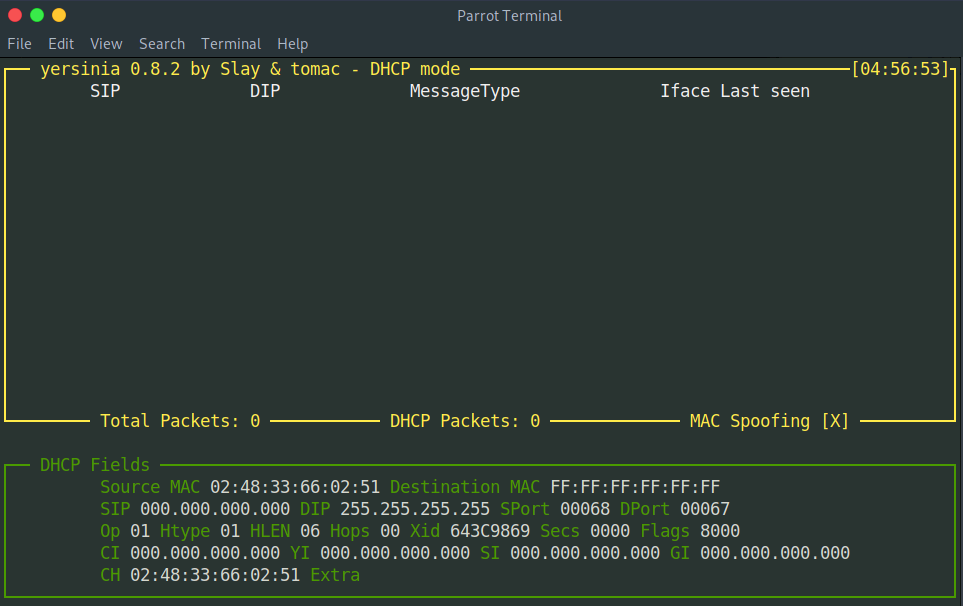Image resolution: width=963 pixels, height=606 pixels.
Task: Click the DIP value 255.255.255.255
Action: click(x=415, y=509)
